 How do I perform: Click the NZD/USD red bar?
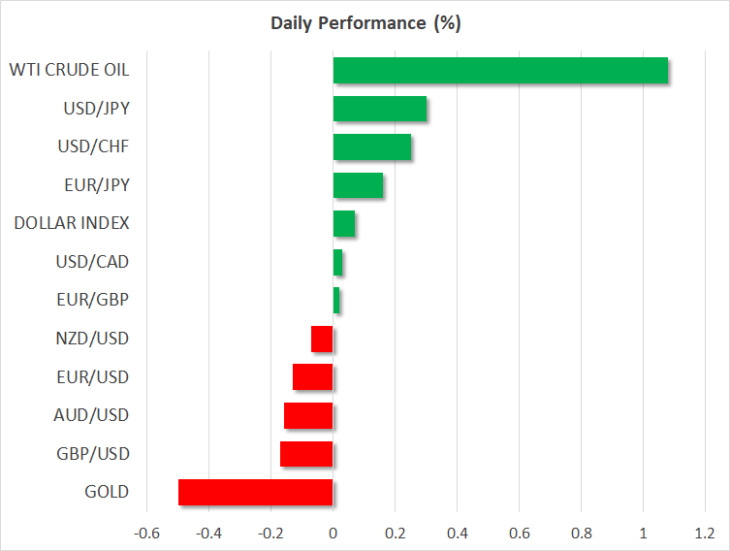coord(322,339)
